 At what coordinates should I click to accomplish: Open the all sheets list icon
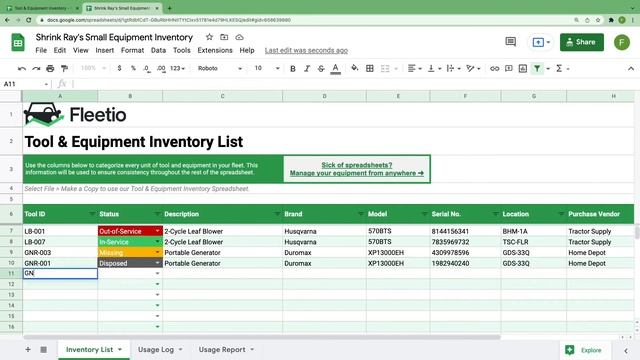coord(43,349)
